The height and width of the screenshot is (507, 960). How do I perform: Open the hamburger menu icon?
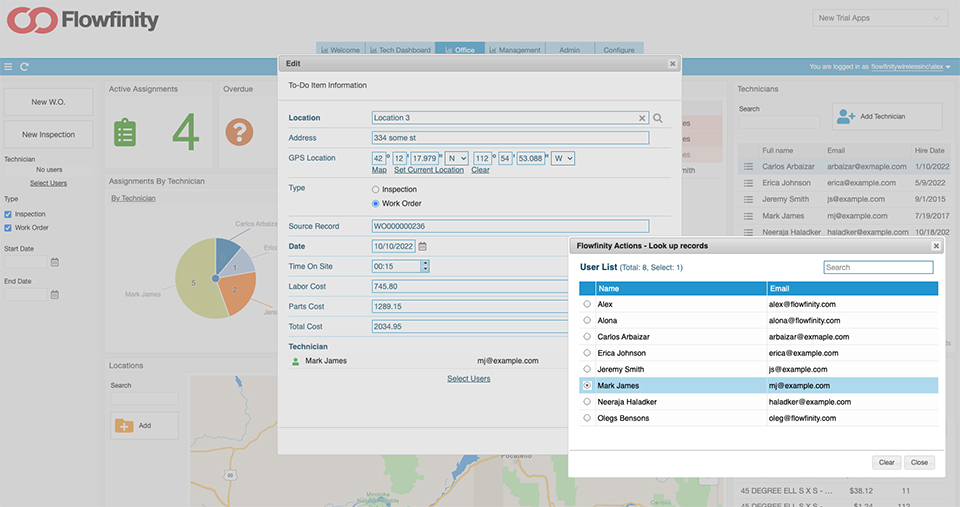(x=9, y=67)
